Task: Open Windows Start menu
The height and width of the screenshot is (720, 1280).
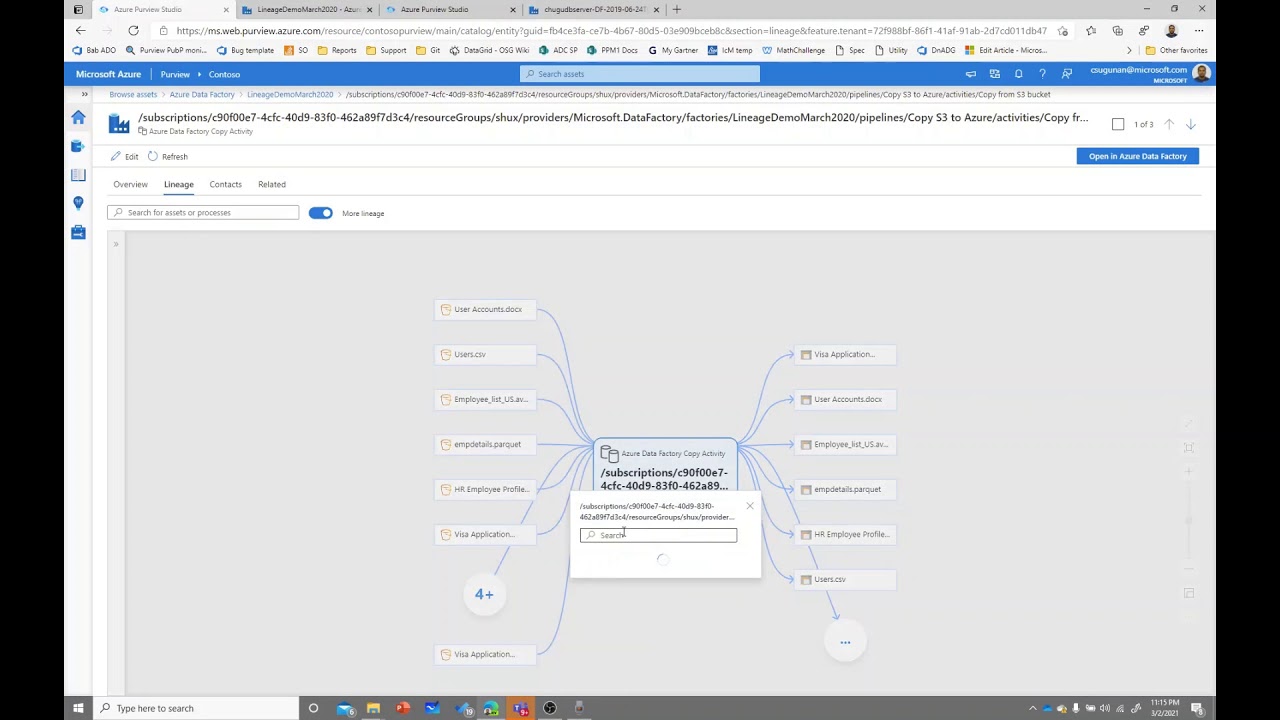Action: click(78, 708)
